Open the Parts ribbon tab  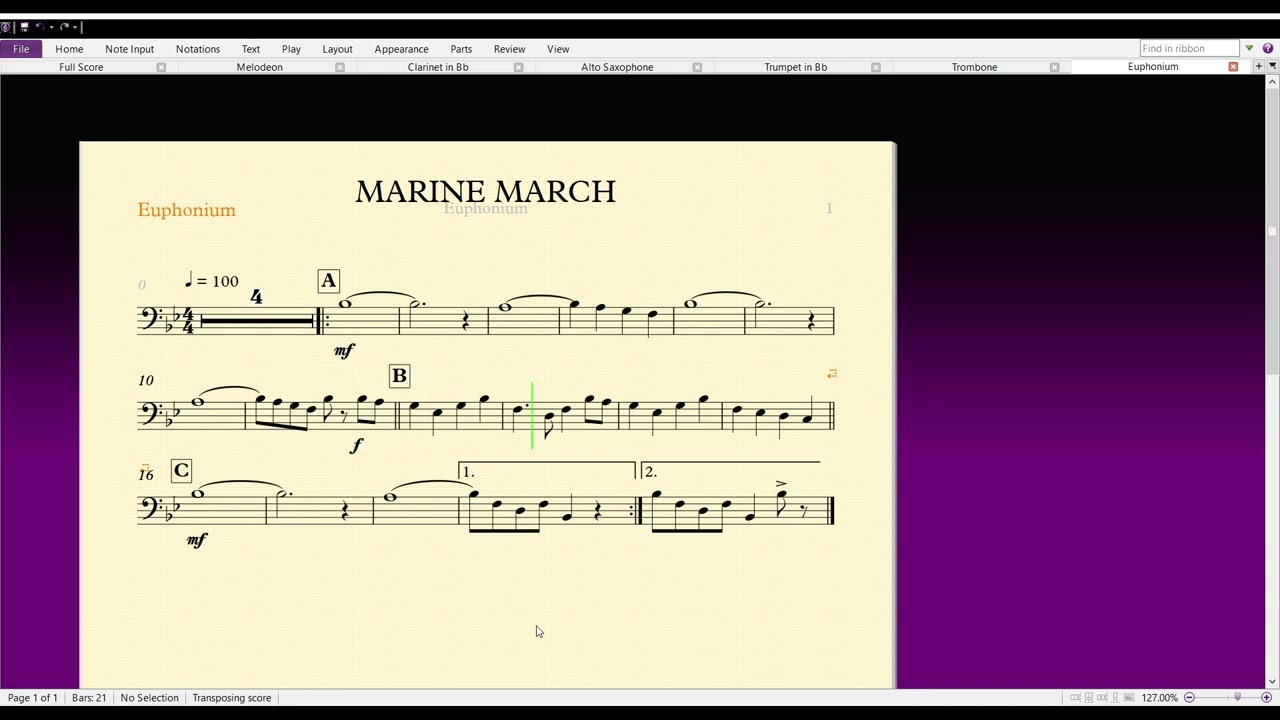[461, 49]
